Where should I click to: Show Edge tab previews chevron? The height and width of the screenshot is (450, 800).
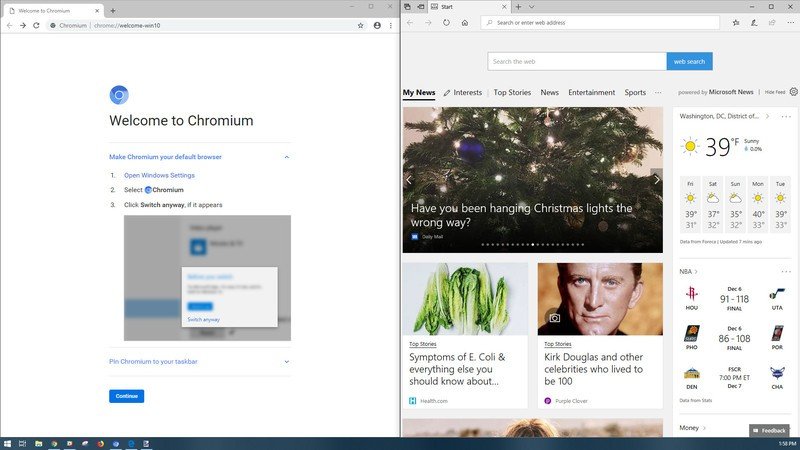pyautogui.click(x=531, y=7)
